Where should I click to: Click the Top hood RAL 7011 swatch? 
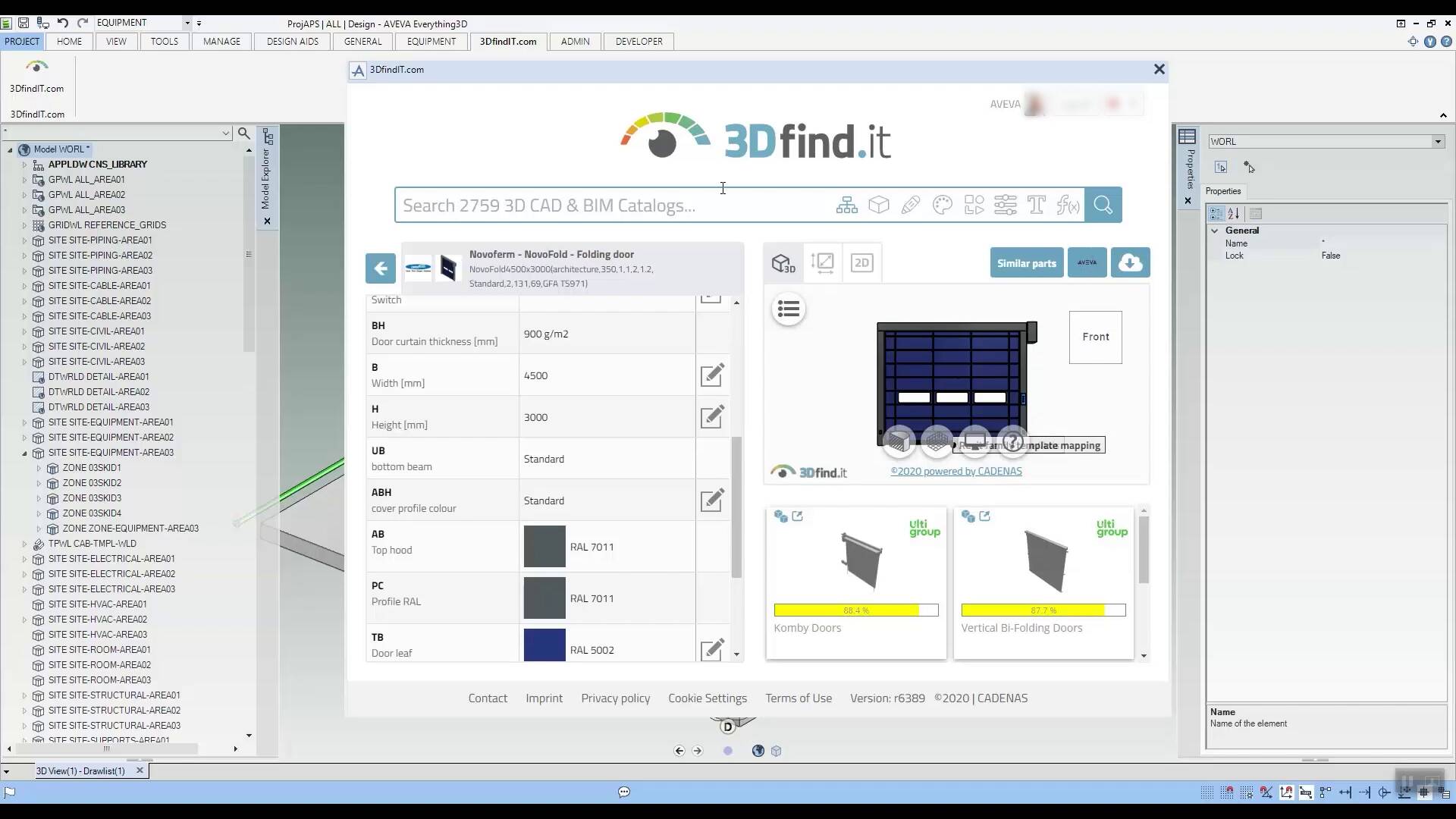tap(544, 547)
